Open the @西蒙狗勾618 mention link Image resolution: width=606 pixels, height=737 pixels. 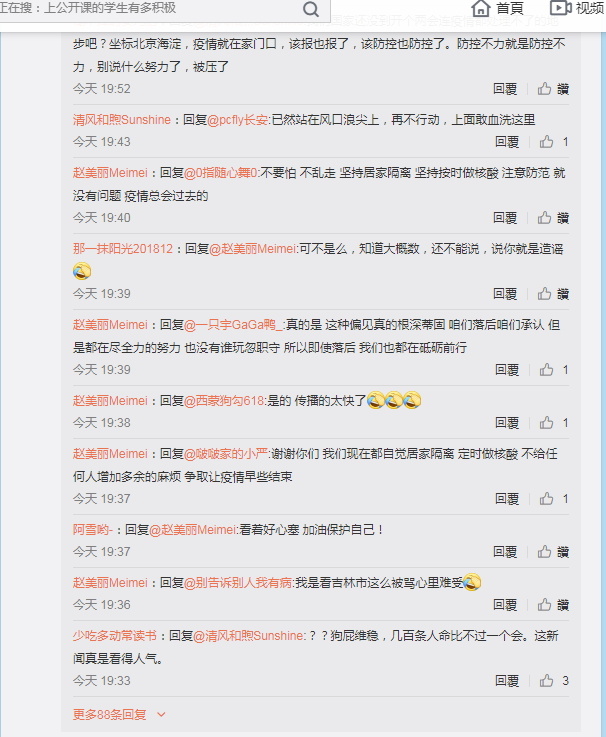pos(225,401)
